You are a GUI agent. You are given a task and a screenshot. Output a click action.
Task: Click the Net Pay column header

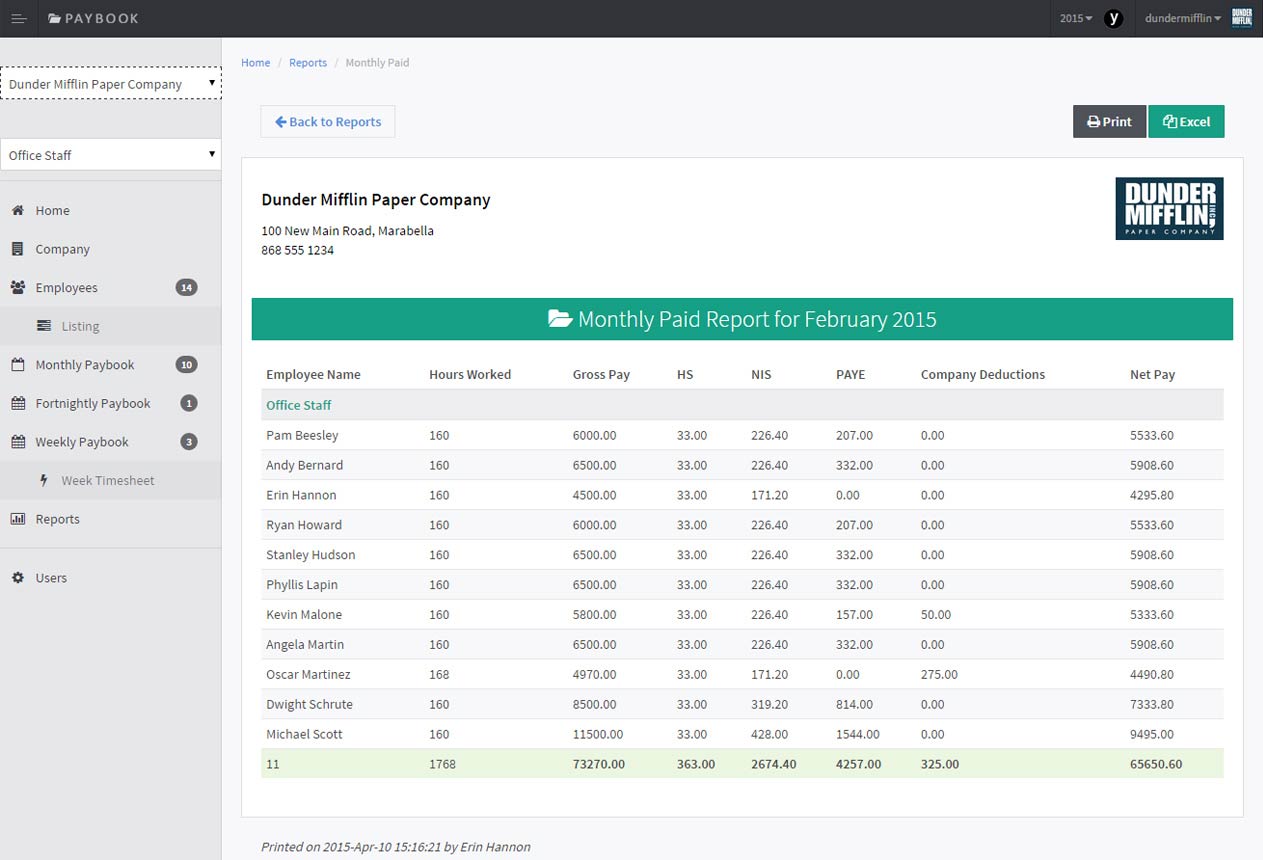coord(1152,374)
